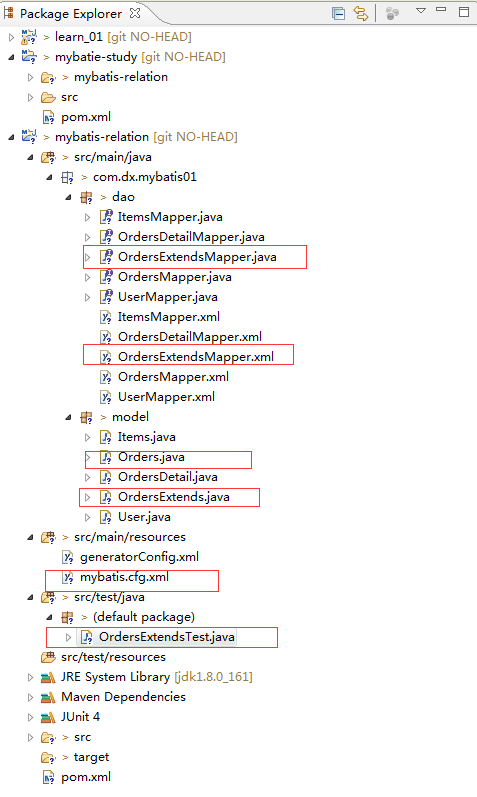
Task: Click the UserMapper.xml file icon
Action: click(106, 397)
